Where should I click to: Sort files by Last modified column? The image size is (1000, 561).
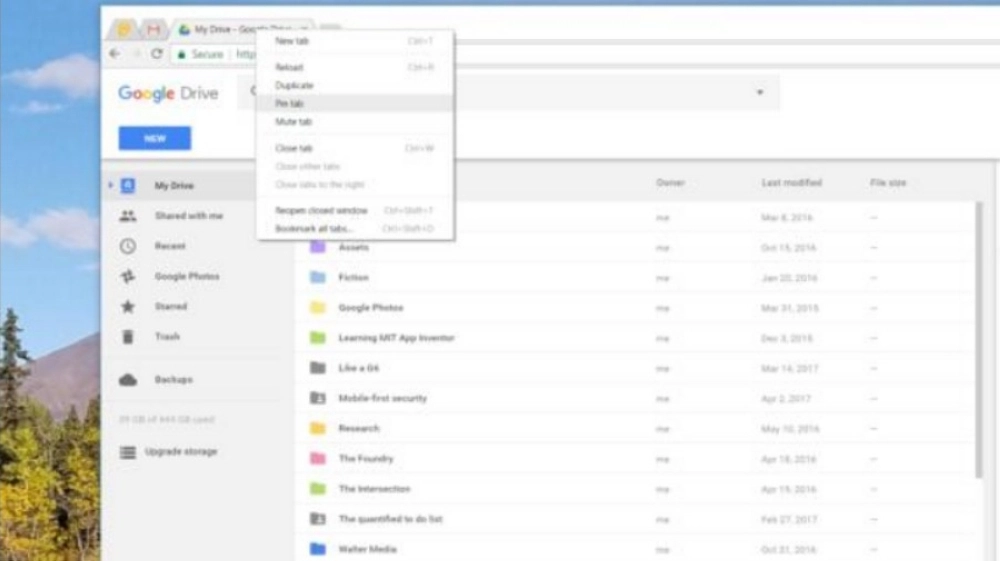coord(791,183)
